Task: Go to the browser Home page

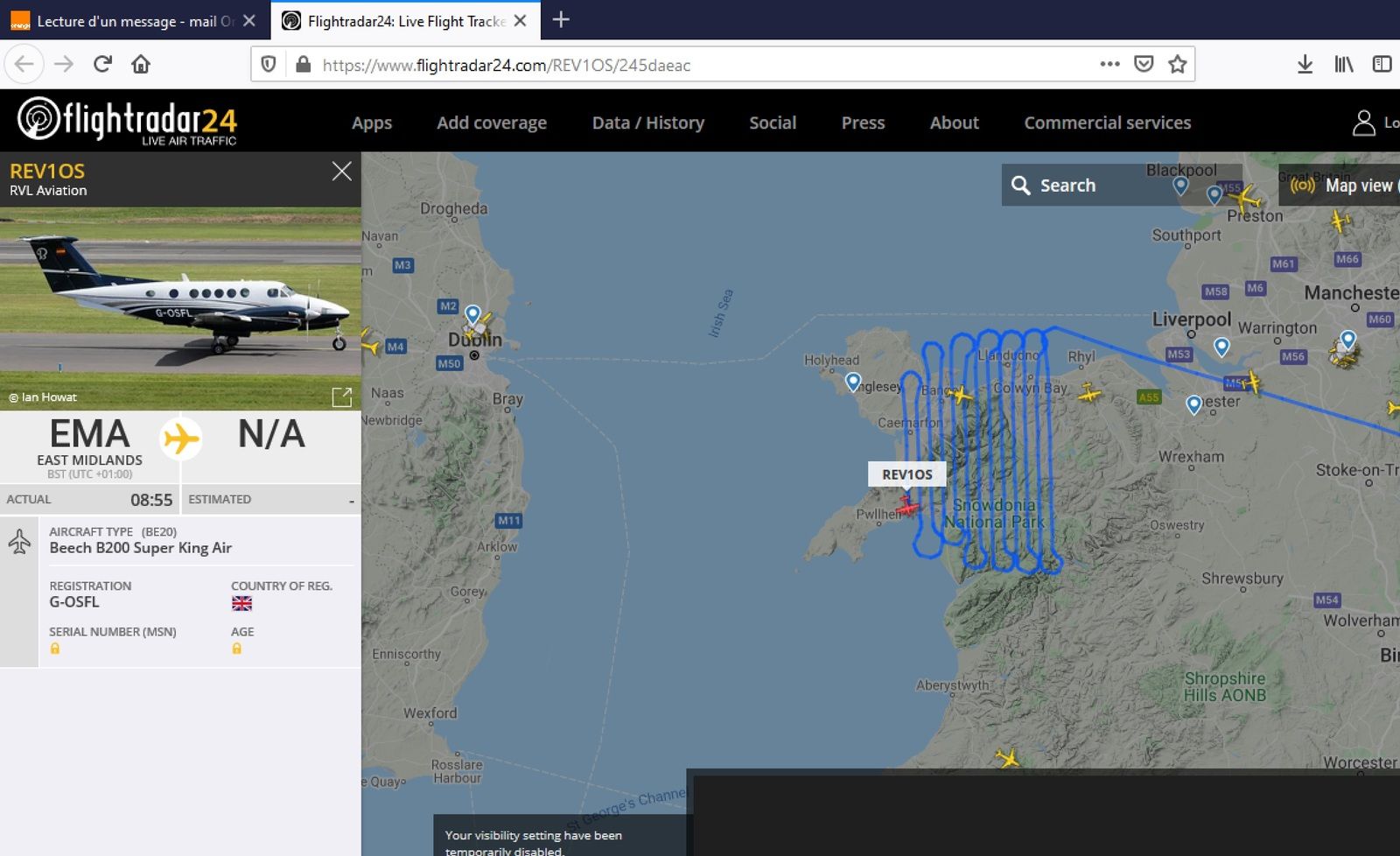Action: [141, 64]
